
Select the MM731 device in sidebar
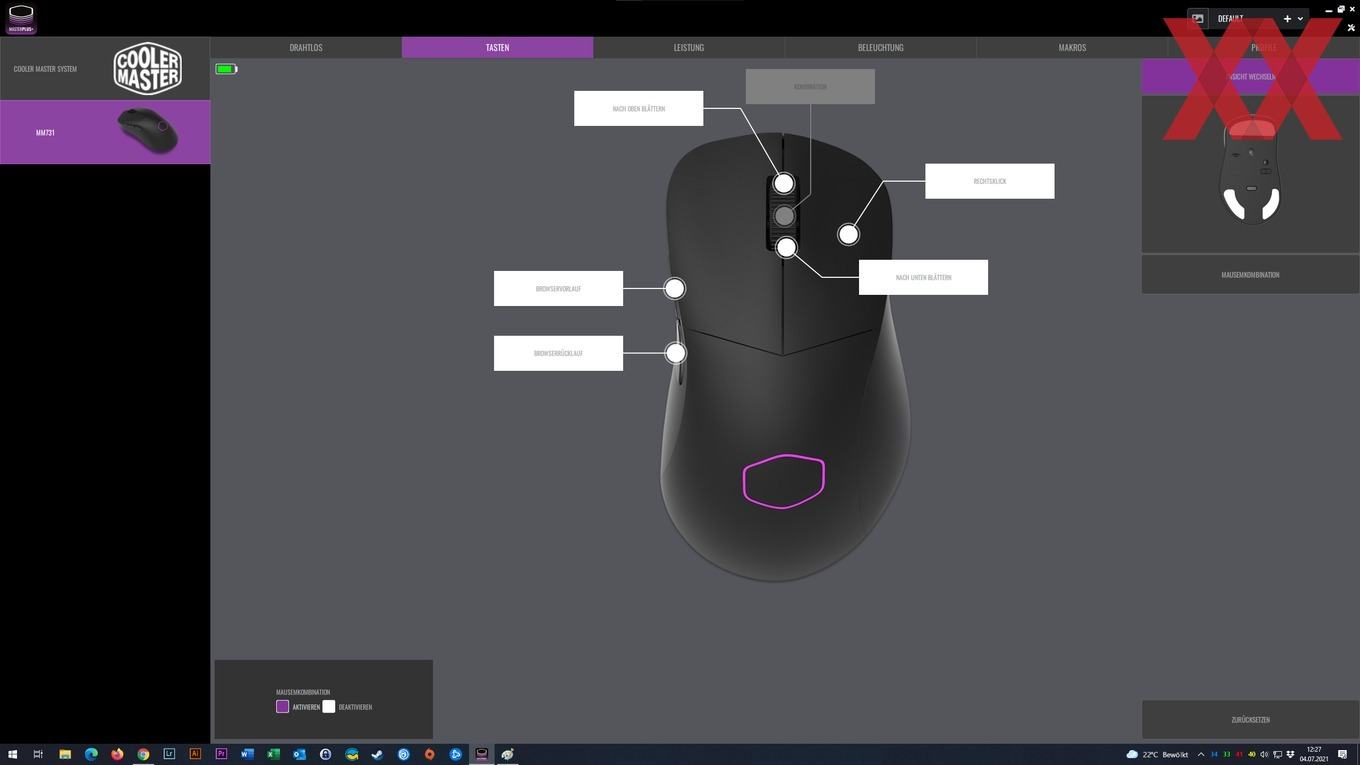click(105, 132)
